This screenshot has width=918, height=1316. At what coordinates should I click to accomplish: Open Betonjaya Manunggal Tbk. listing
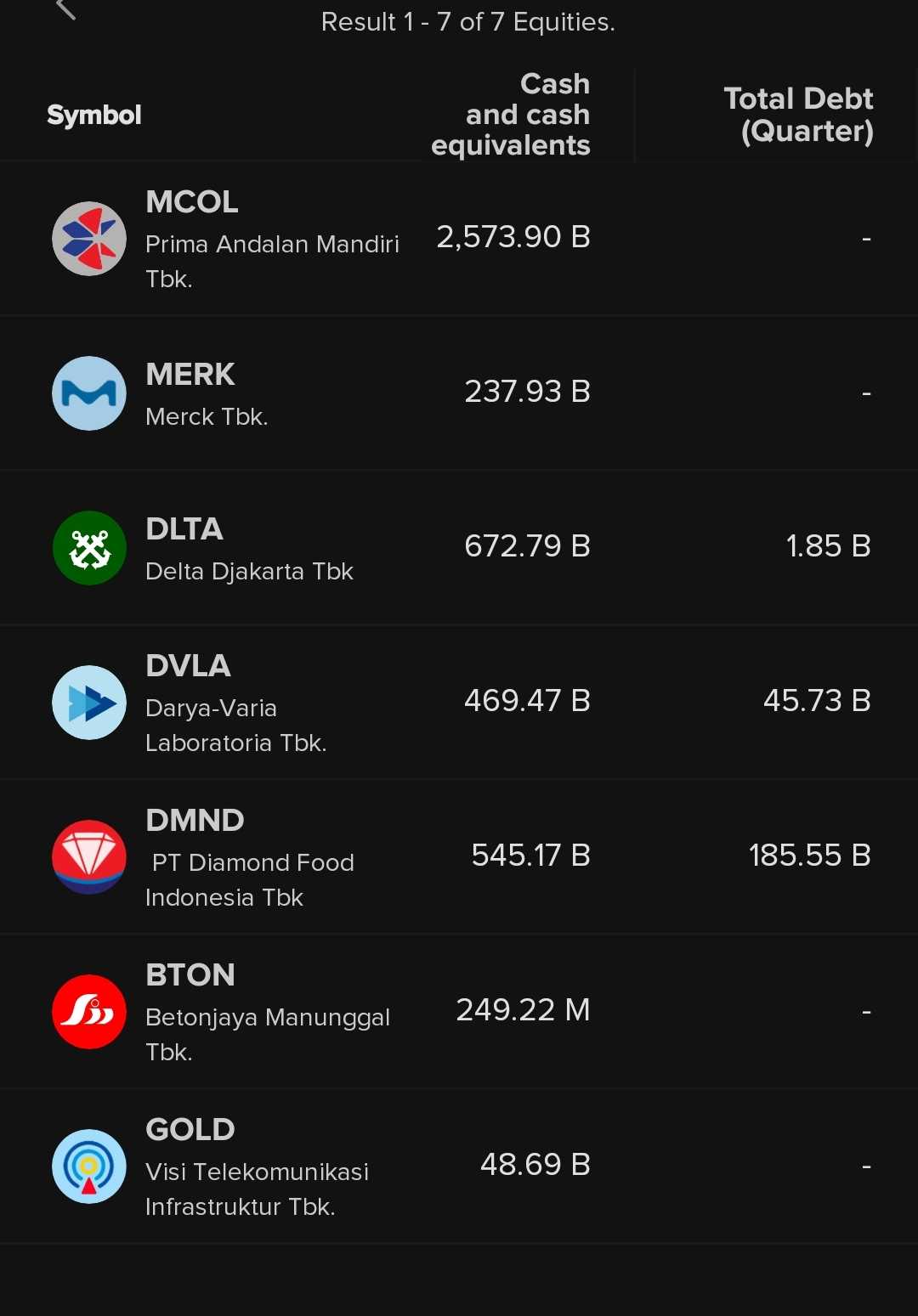point(267,1035)
